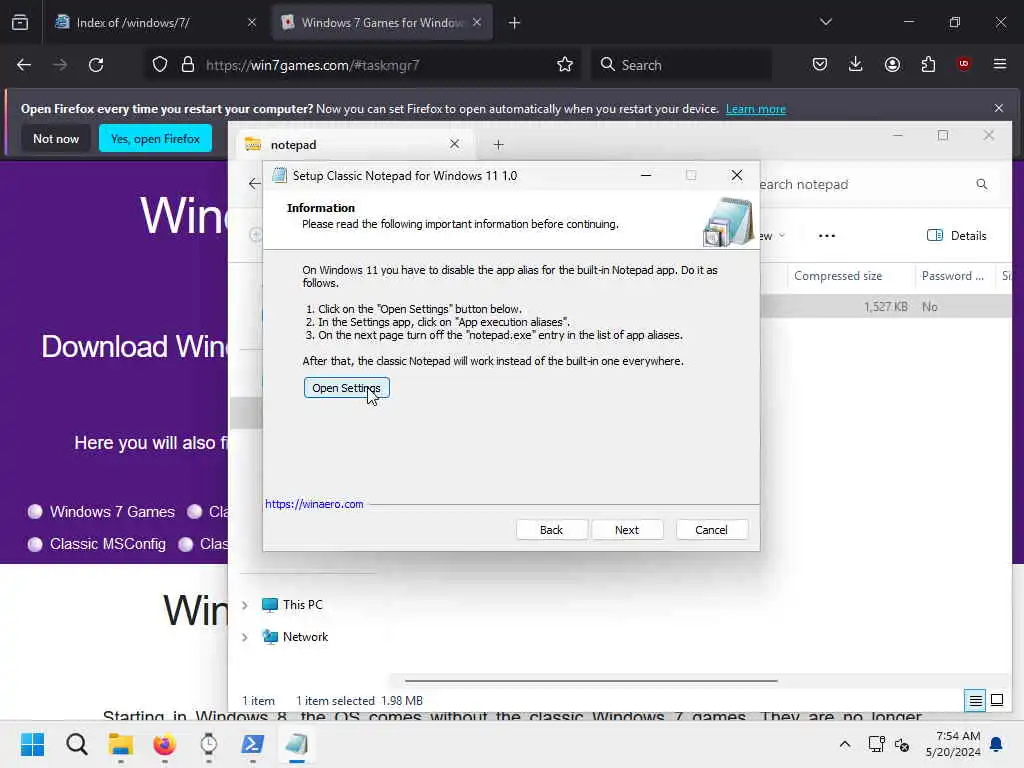Toggle the Details pane in File Explorer
1024x768 pixels.
pyautogui.click(x=957, y=236)
